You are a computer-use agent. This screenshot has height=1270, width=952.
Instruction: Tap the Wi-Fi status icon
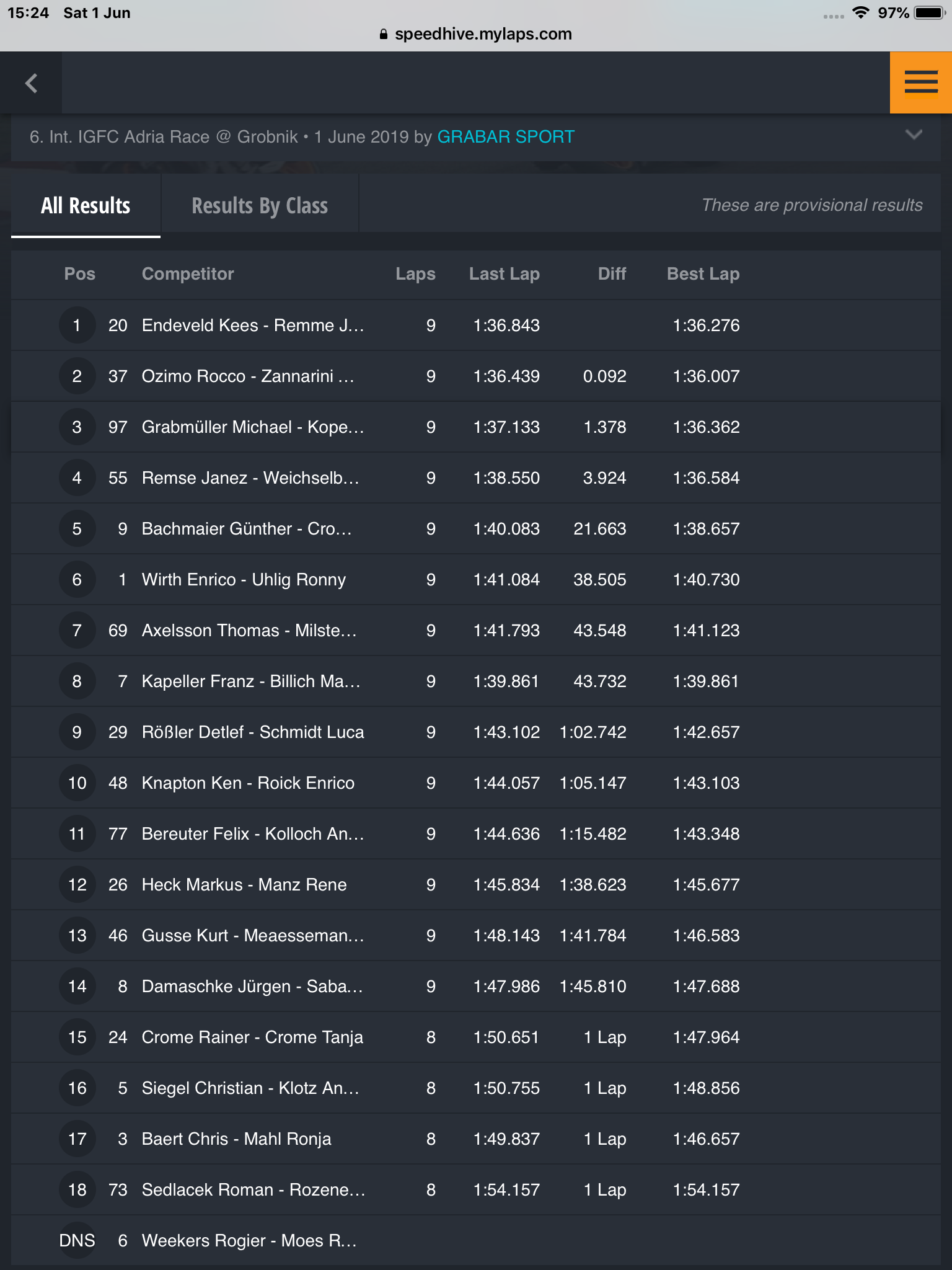coord(860,12)
